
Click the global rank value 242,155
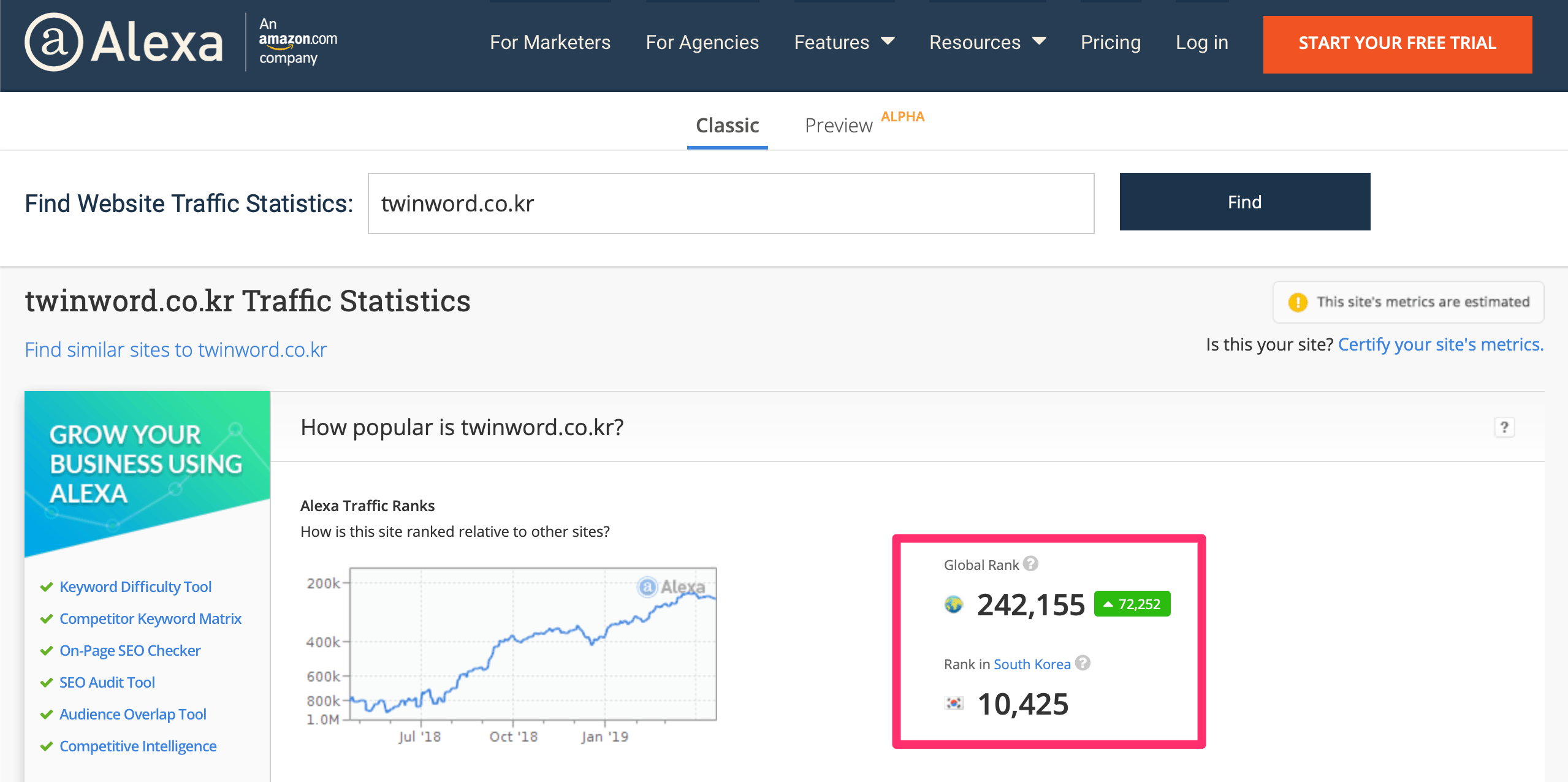point(1030,605)
